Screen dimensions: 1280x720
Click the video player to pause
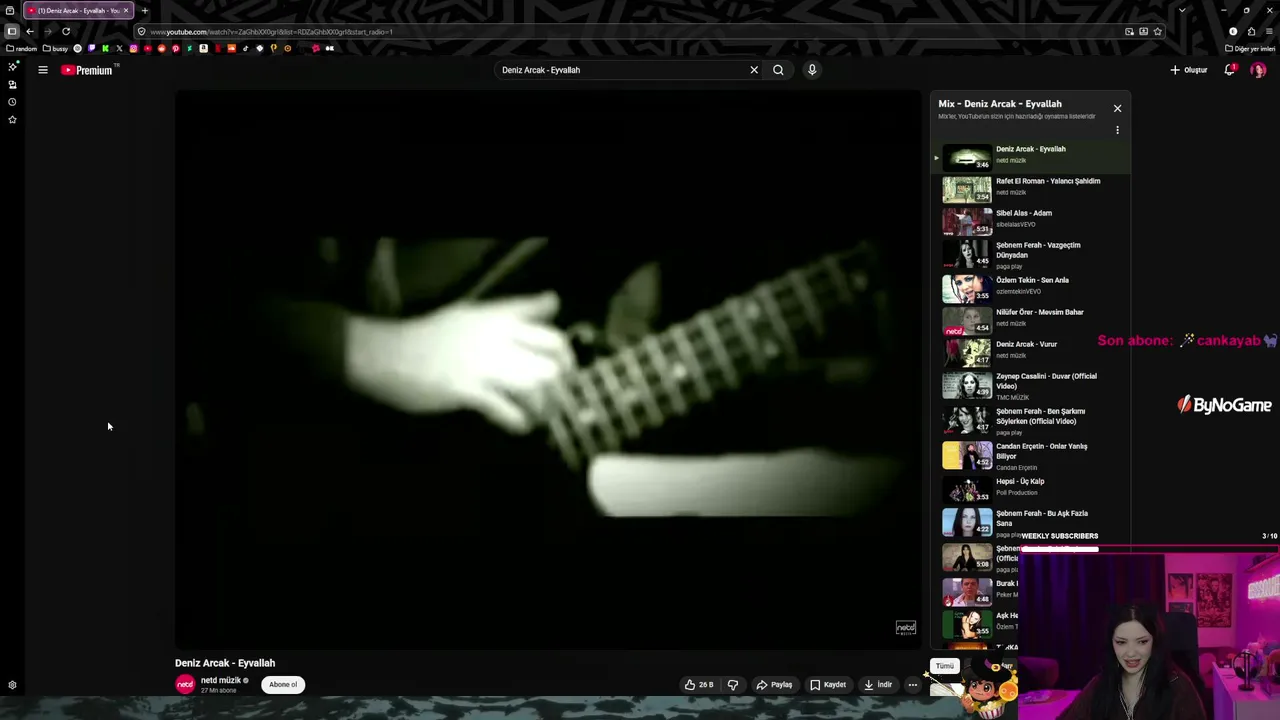click(548, 370)
